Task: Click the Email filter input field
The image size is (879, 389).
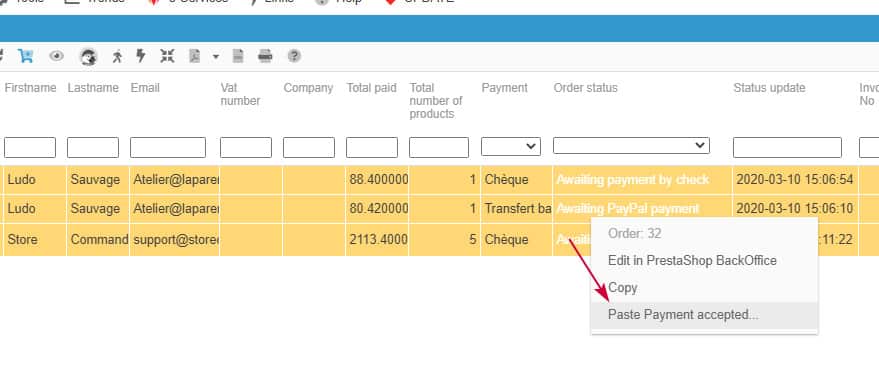Action: (168, 147)
